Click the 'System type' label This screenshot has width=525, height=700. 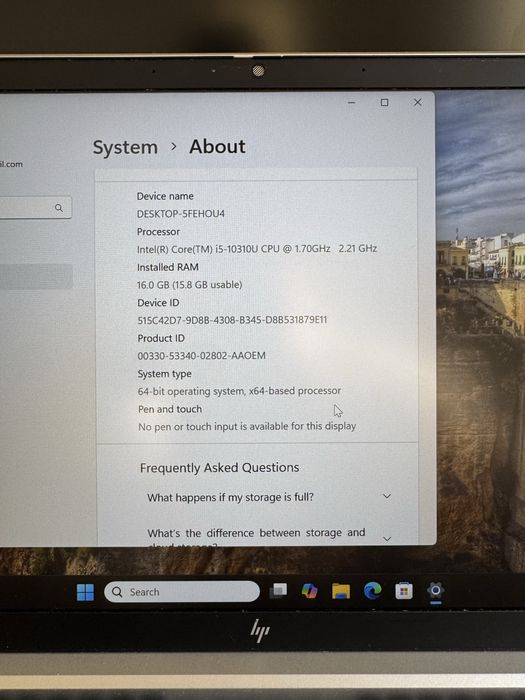click(164, 374)
